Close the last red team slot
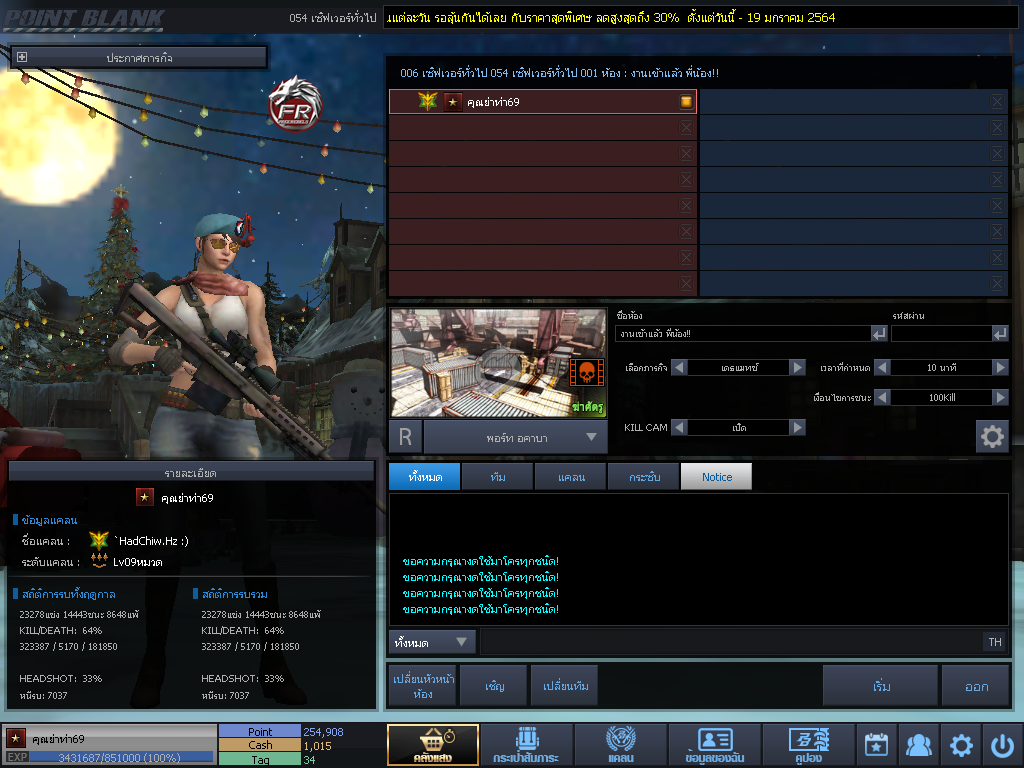The height and width of the screenshot is (768, 1024). [686, 283]
